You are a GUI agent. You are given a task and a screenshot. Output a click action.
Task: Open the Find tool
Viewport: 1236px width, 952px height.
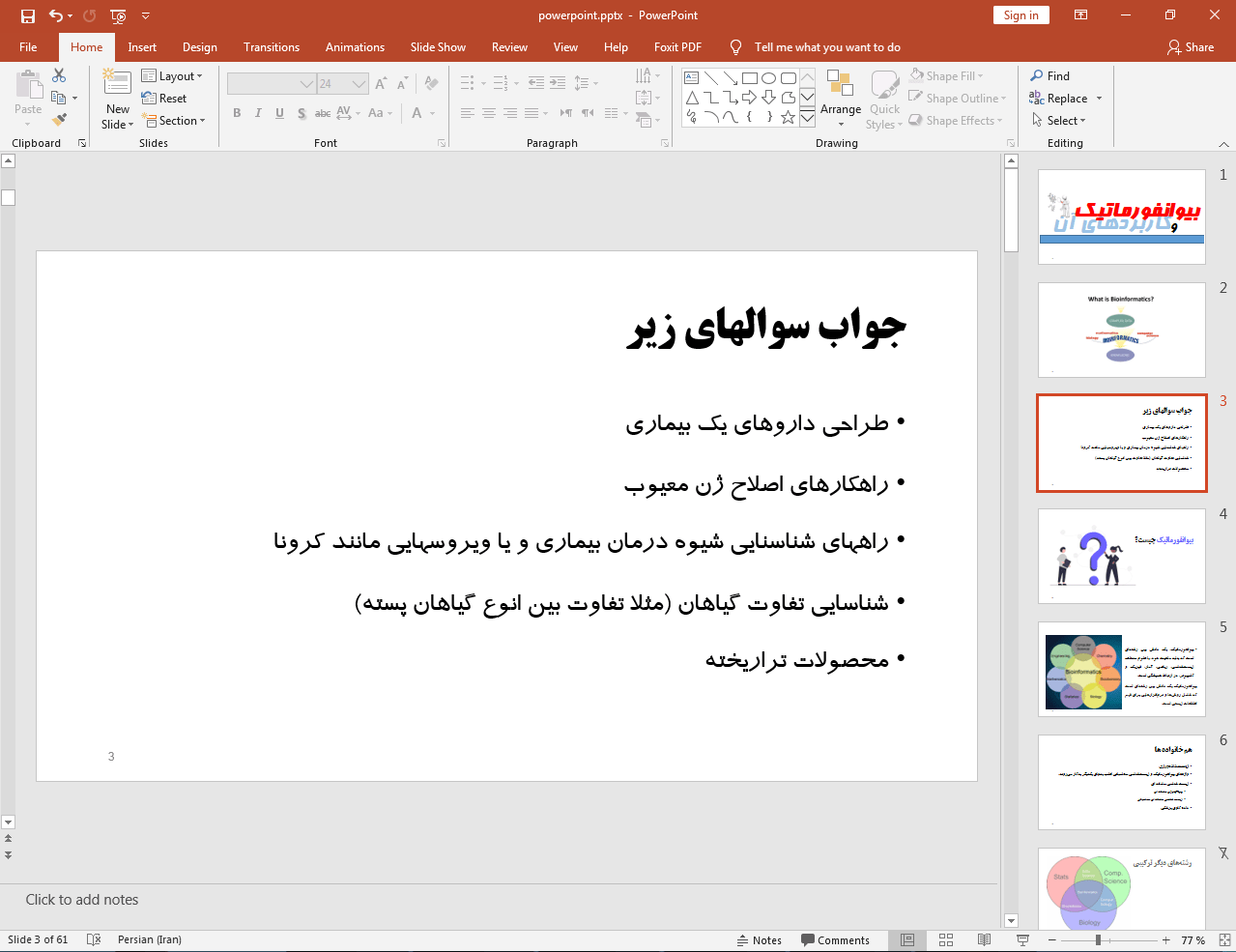coord(1058,75)
